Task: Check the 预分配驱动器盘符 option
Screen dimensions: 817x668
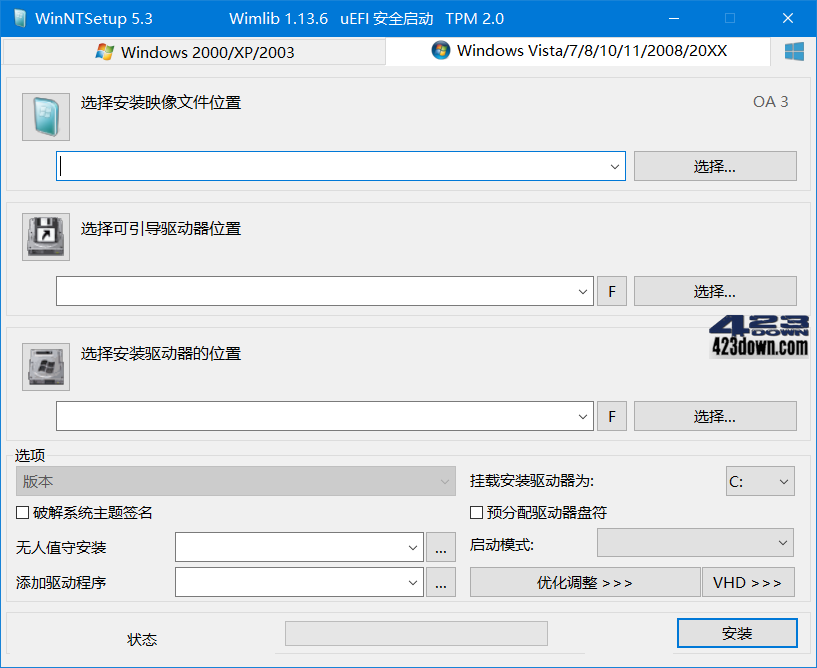Action: (476, 513)
